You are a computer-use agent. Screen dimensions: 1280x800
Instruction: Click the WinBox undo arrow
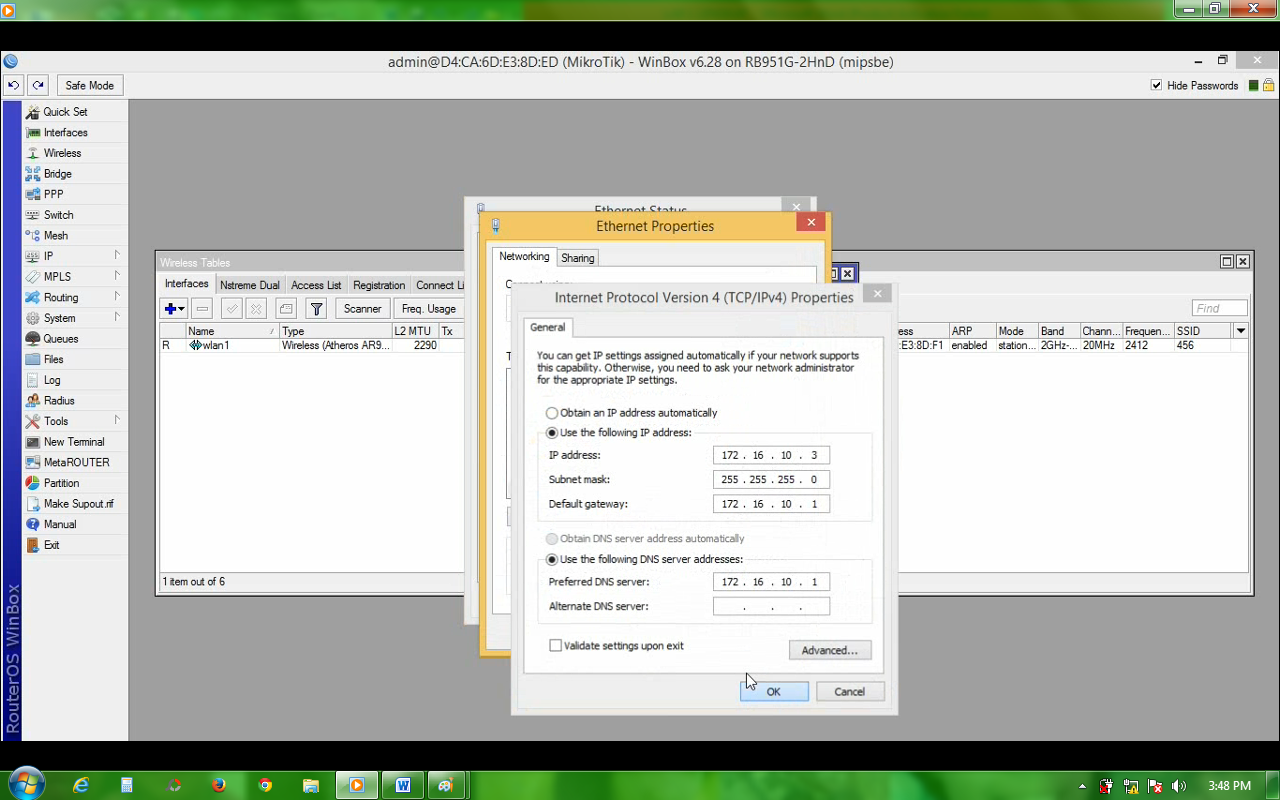point(14,86)
